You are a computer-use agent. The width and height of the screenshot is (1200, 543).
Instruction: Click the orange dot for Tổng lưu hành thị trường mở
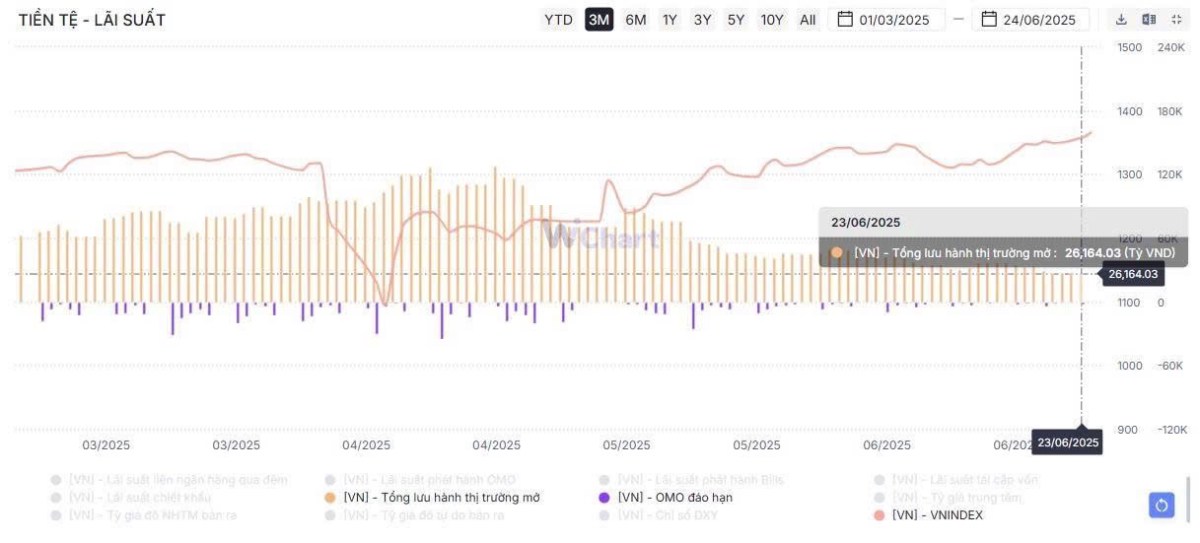click(330, 497)
